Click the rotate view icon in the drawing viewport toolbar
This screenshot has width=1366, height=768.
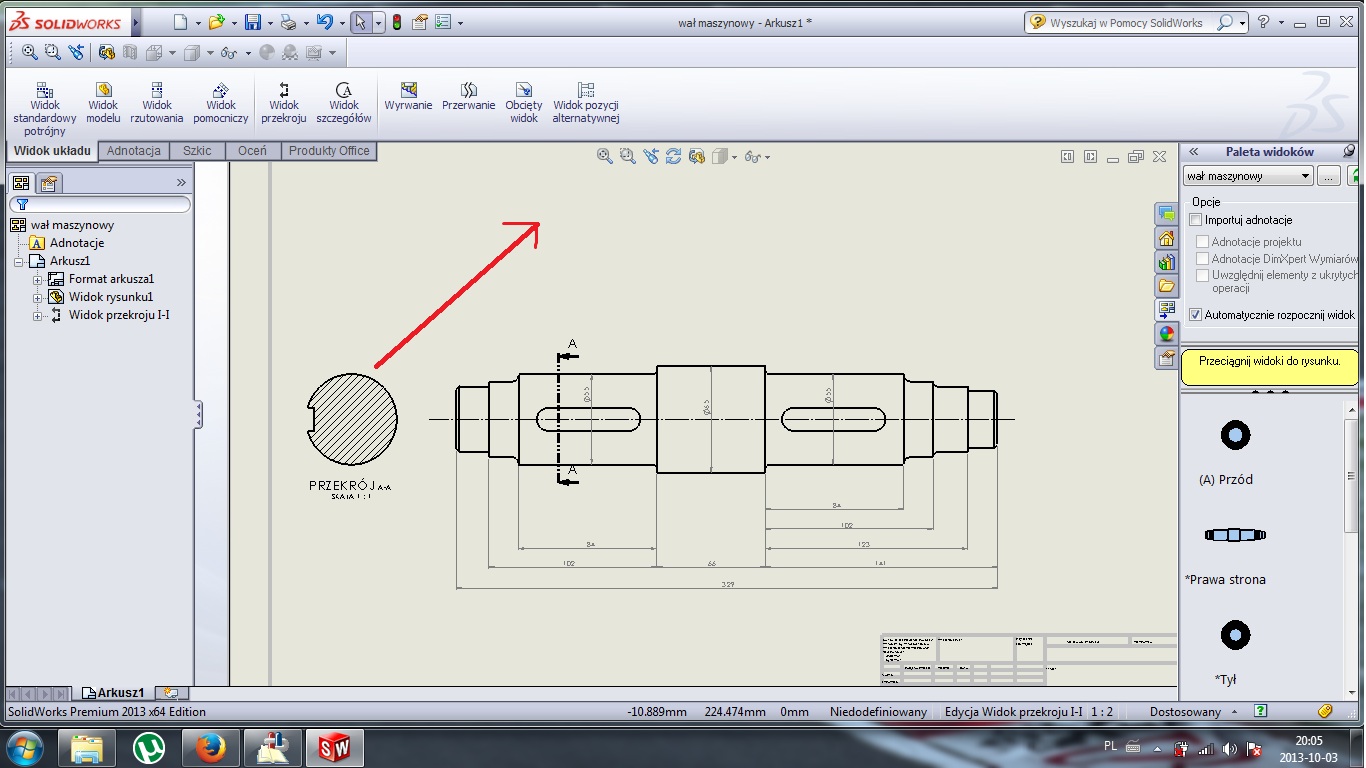674,156
